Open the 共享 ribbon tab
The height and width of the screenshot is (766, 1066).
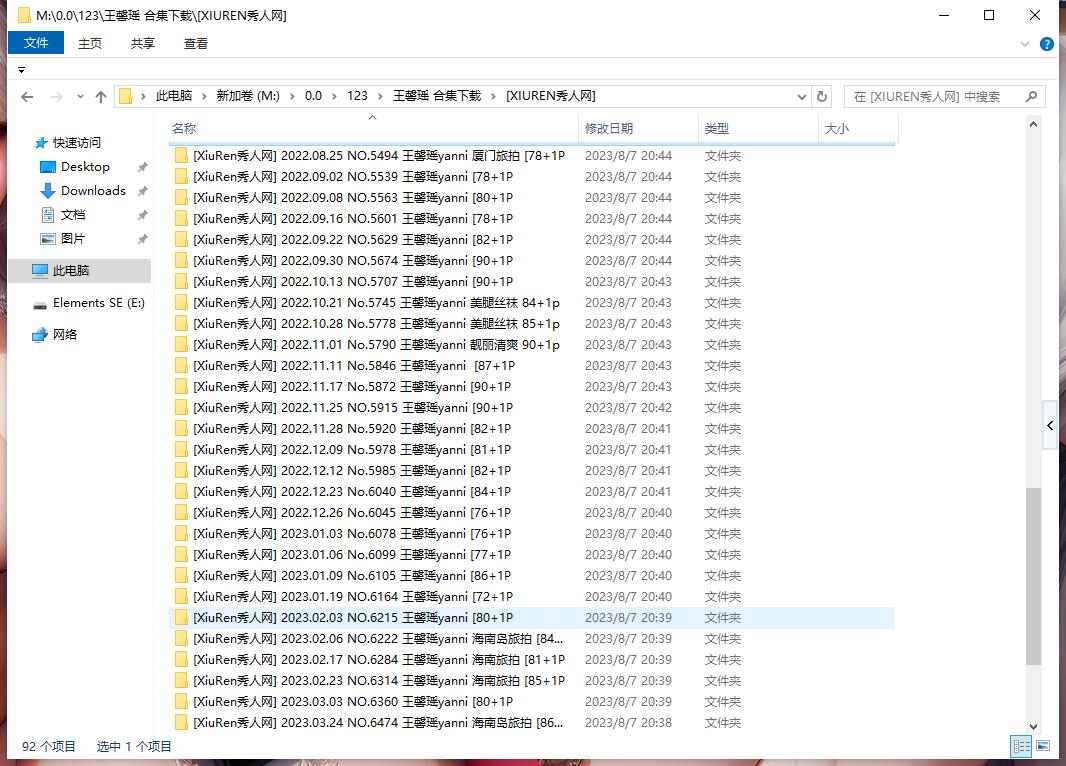pyautogui.click(x=143, y=43)
